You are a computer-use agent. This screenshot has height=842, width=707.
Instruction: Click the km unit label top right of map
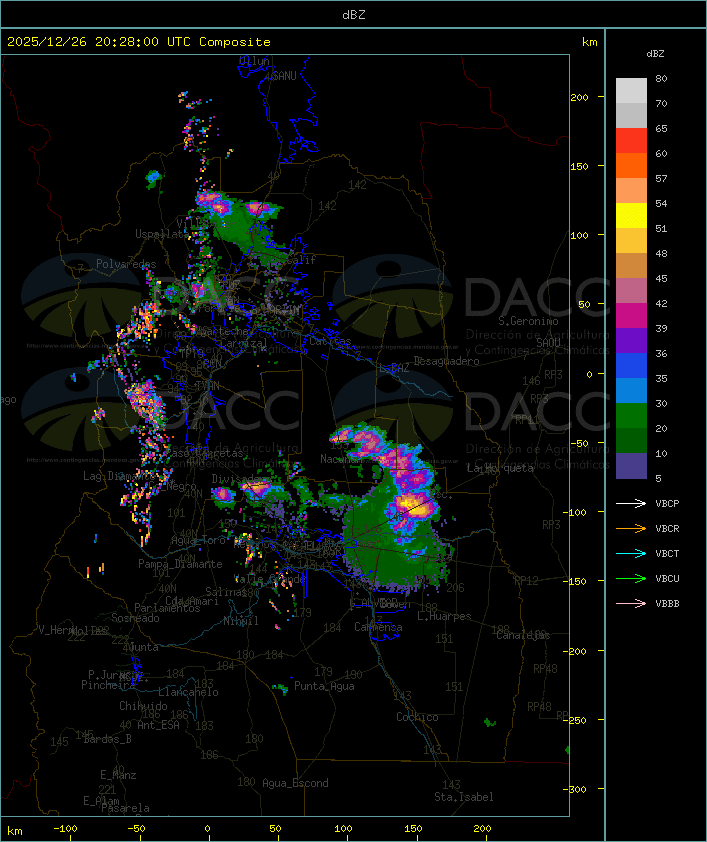589,42
